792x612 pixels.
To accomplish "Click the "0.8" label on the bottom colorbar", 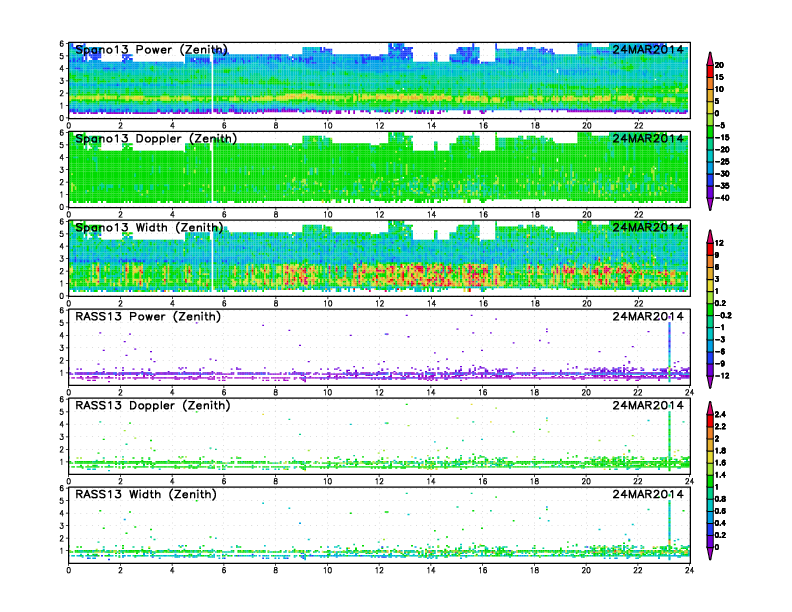I will [x=721, y=499].
